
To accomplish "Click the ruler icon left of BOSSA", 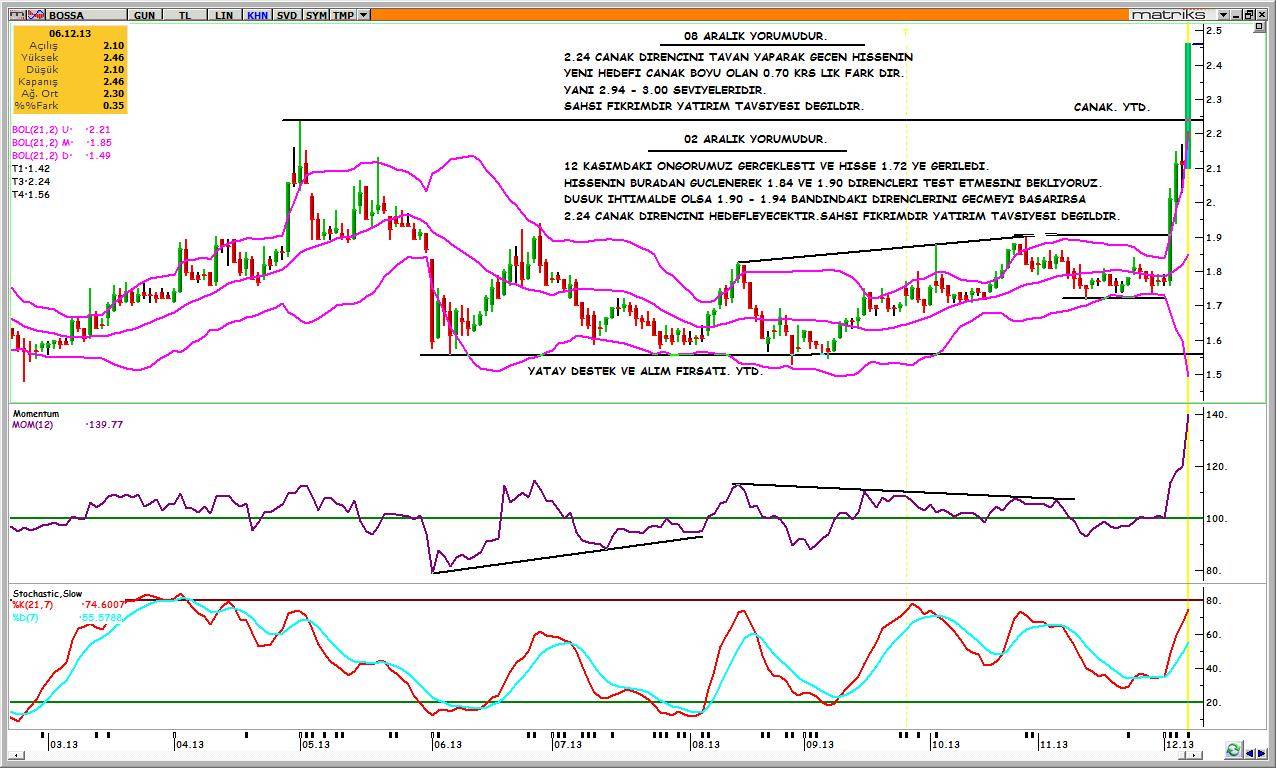I will (x=19, y=15).
